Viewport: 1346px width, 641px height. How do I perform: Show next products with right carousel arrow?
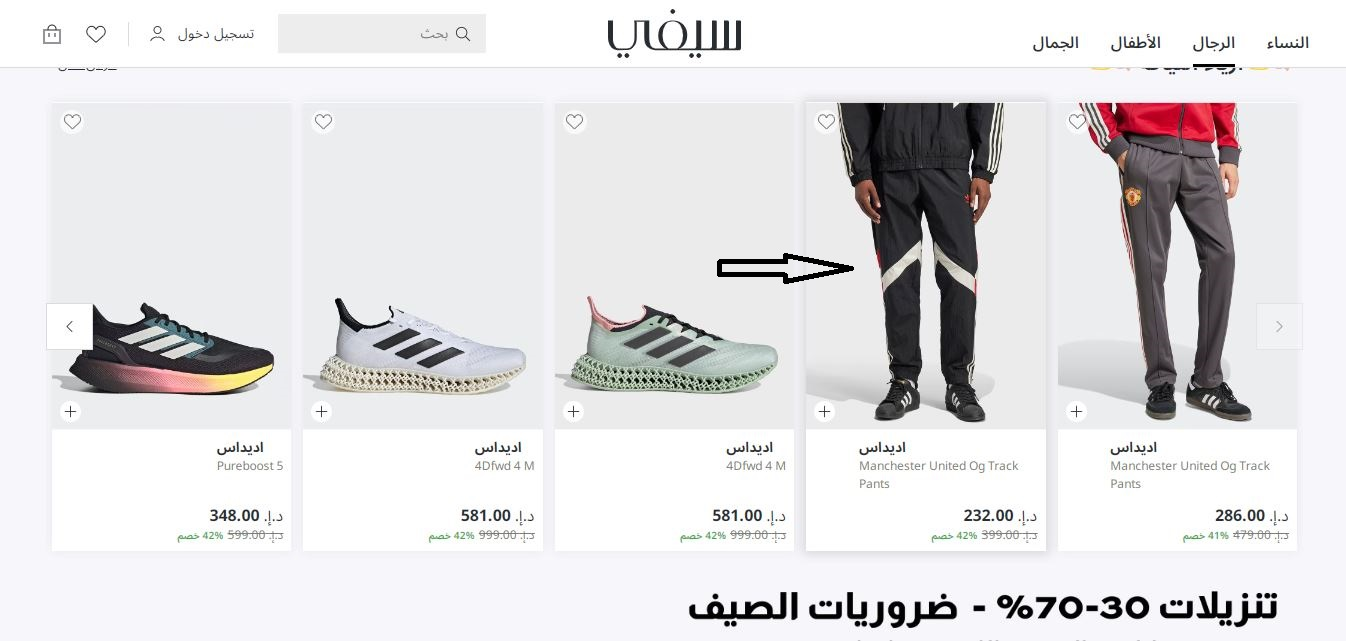click(1279, 326)
